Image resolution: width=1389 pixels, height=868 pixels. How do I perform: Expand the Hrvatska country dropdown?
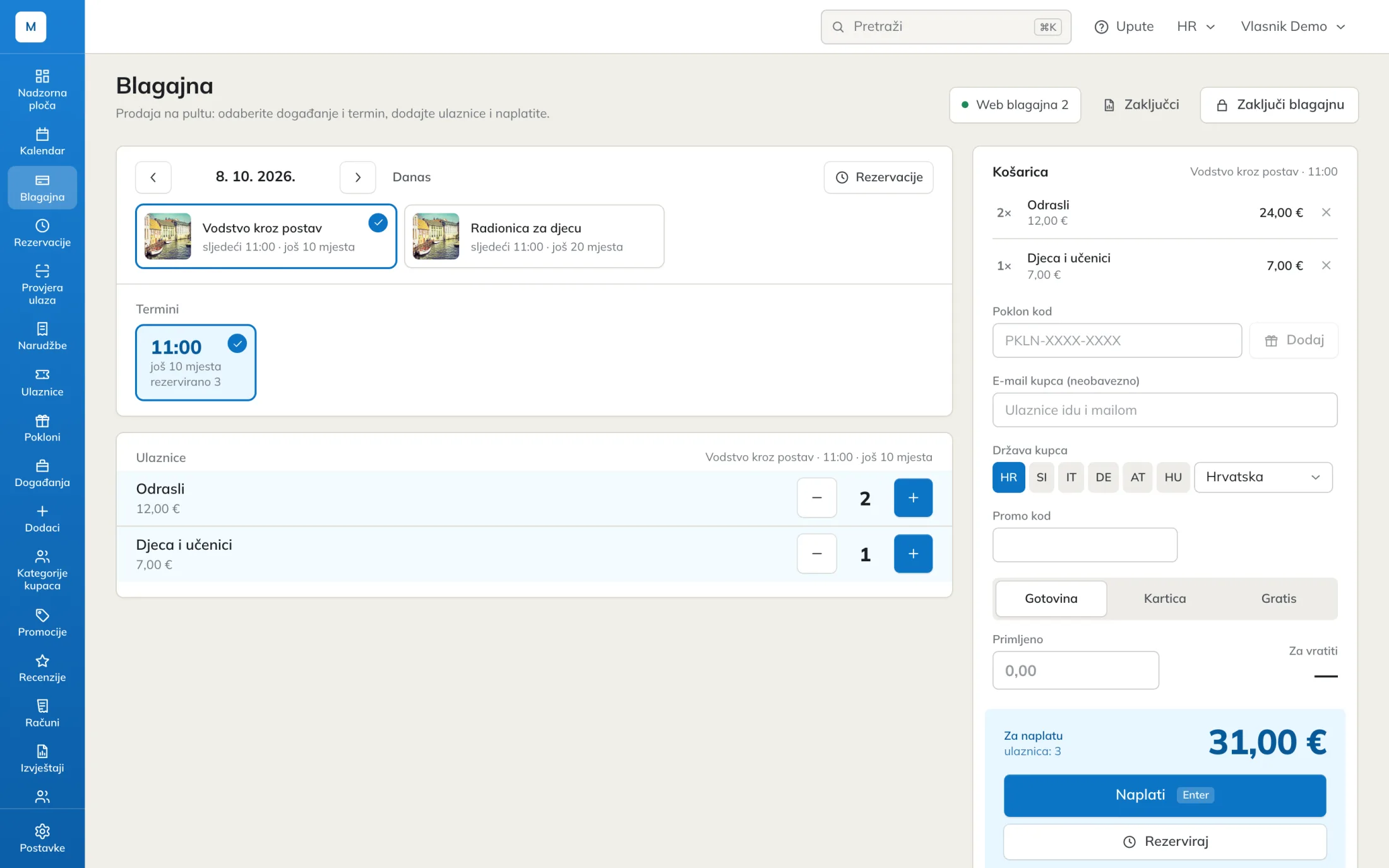coord(1263,477)
